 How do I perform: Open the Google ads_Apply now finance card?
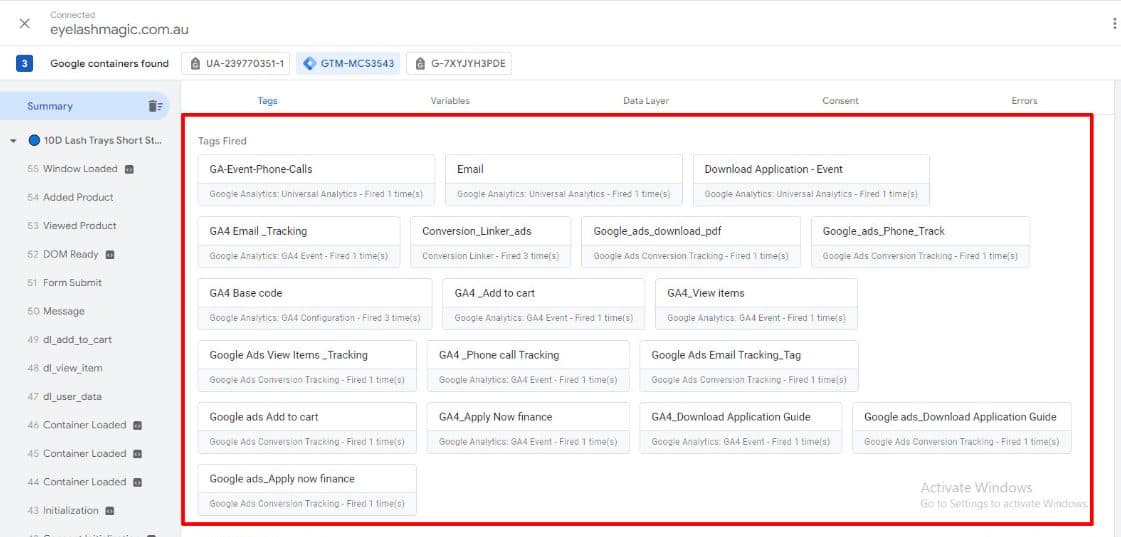[307, 490]
